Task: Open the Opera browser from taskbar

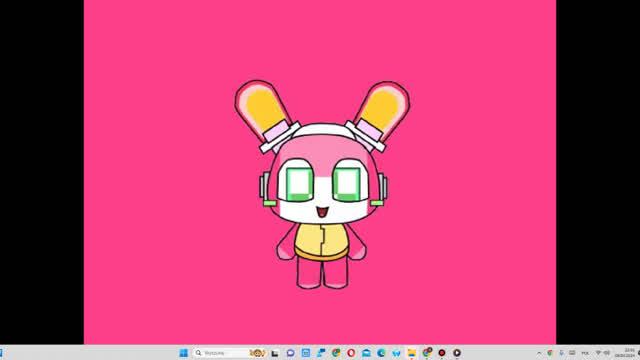Action: pyautogui.click(x=351, y=353)
